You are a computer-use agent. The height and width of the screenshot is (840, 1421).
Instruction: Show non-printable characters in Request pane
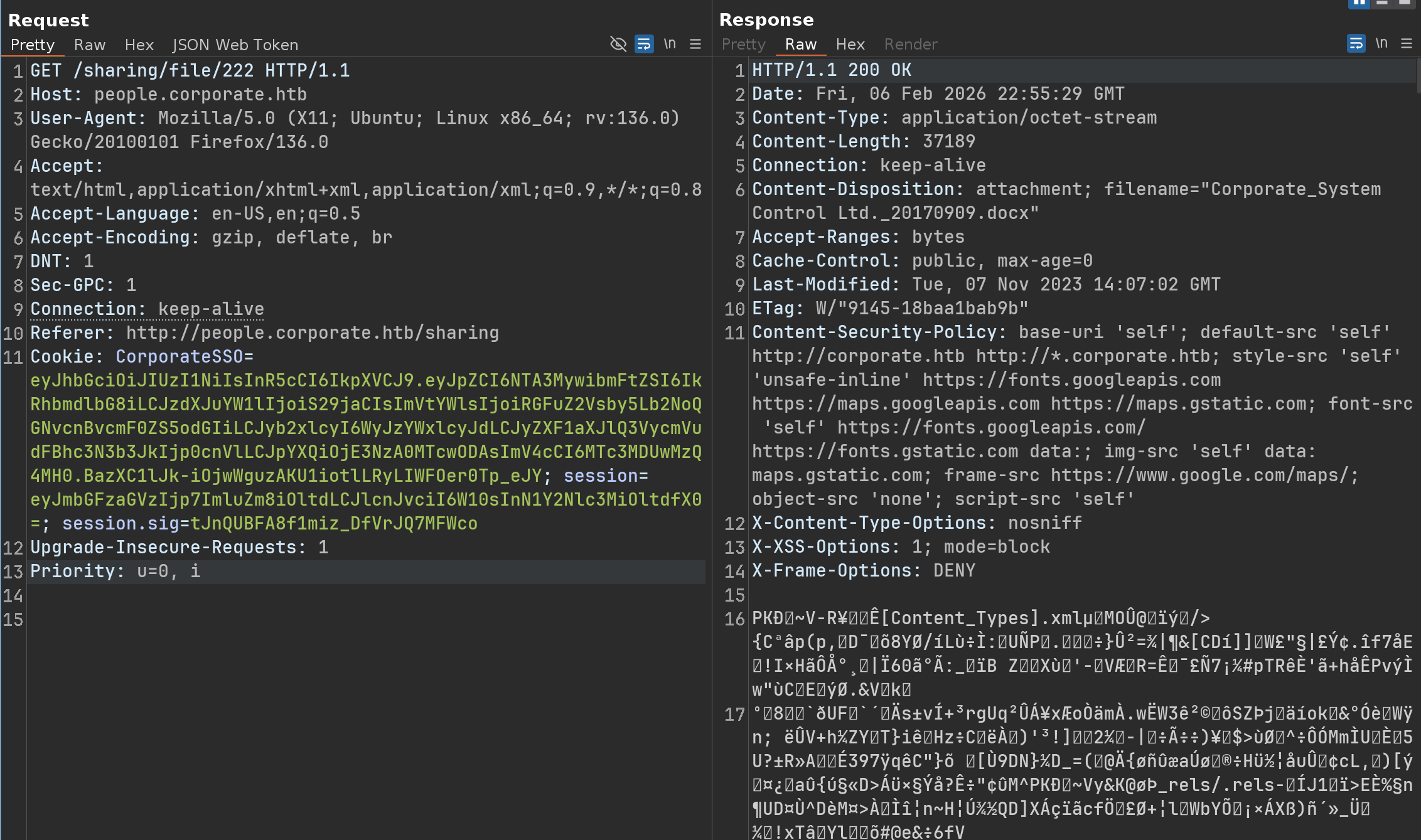(670, 44)
